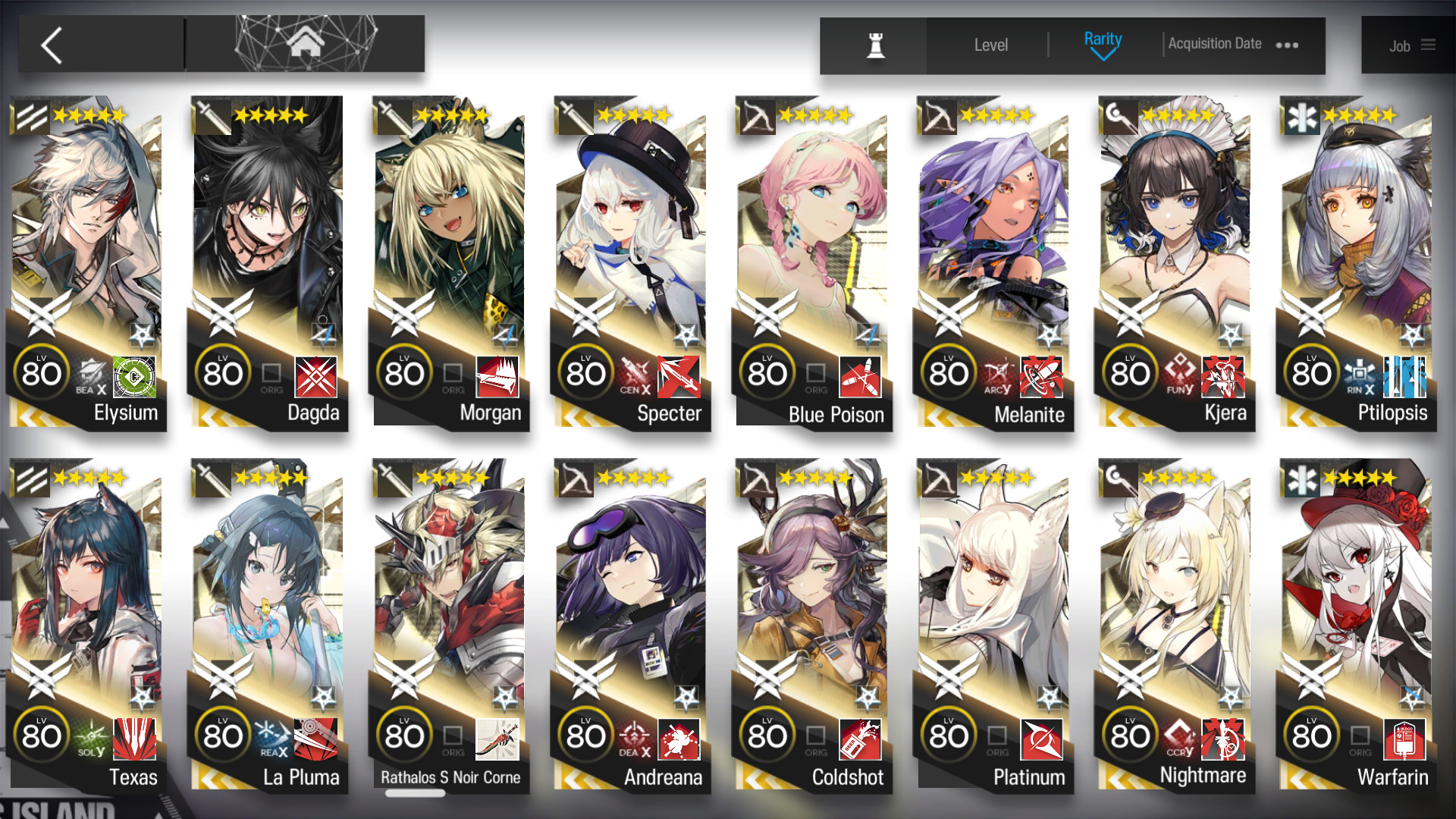This screenshot has height=819, width=1456.
Task: Expand the Job list lines icon
Action: pos(1428,45)
